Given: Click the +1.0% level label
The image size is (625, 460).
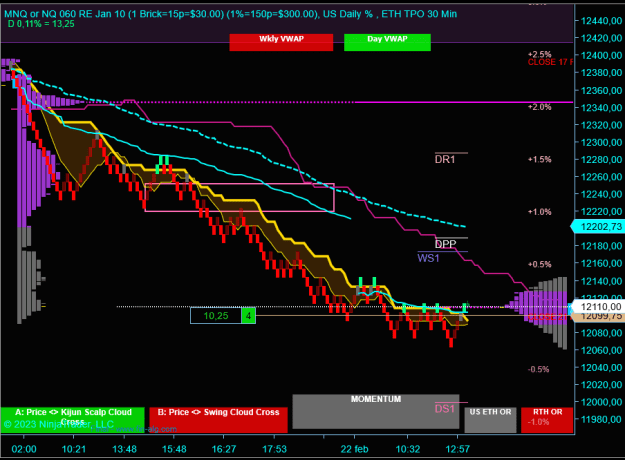Looking at the screenshot, I should [x=540, y=212].
